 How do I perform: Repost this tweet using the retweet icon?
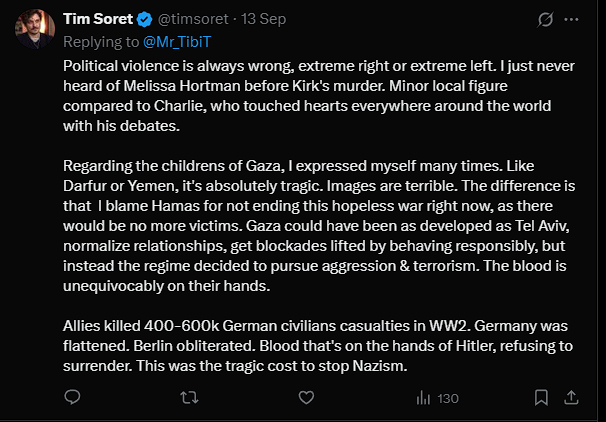[x=187, y=397]
